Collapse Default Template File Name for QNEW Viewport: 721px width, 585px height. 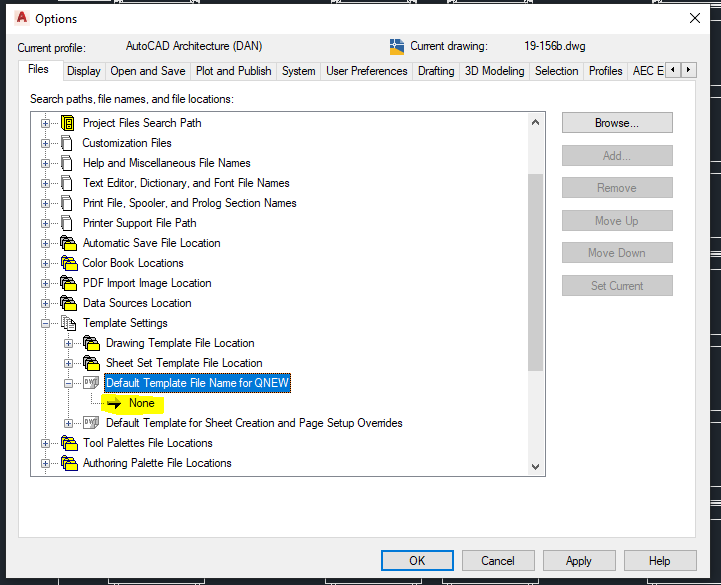point(68,383)
